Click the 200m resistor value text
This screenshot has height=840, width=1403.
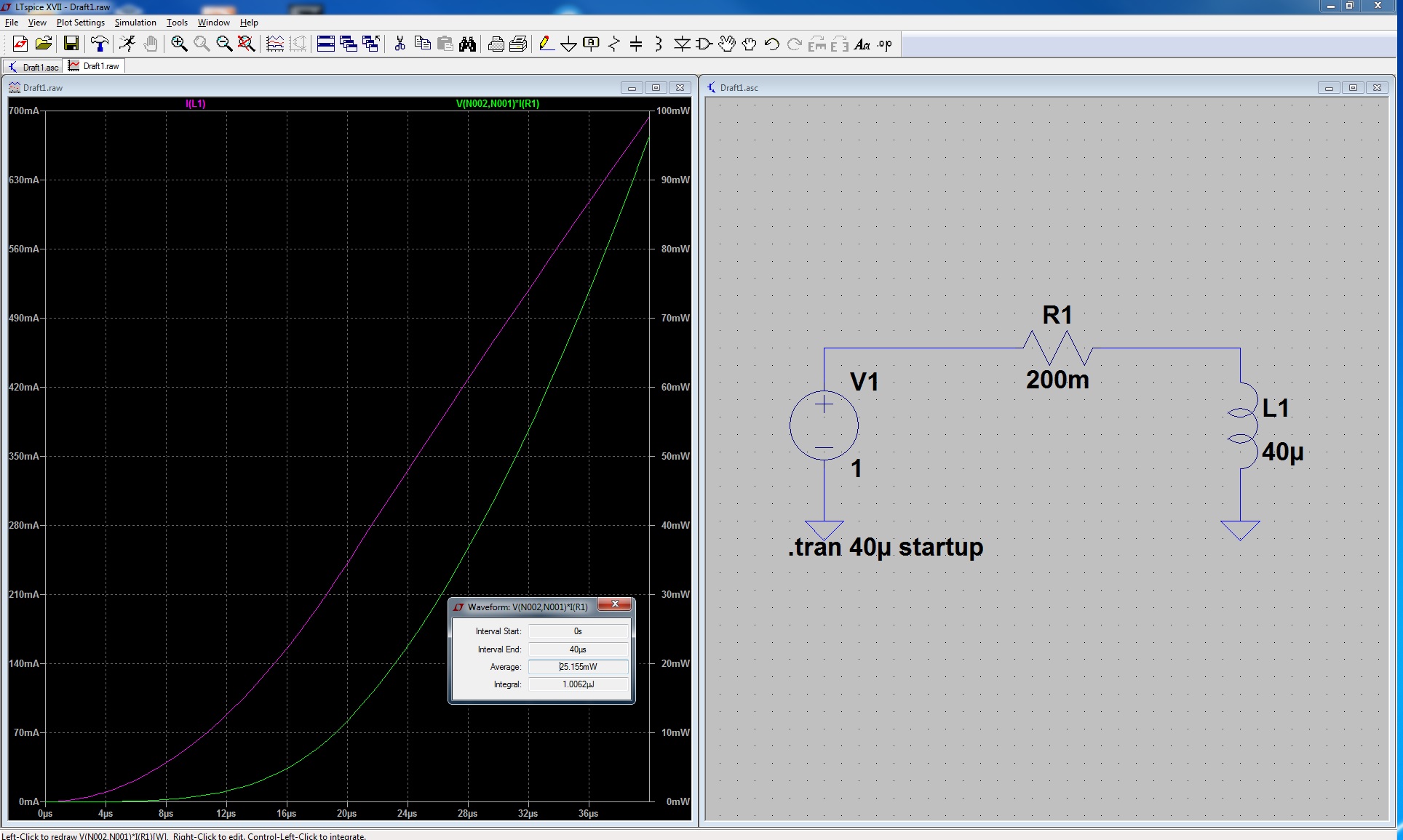click(1057, 380)
